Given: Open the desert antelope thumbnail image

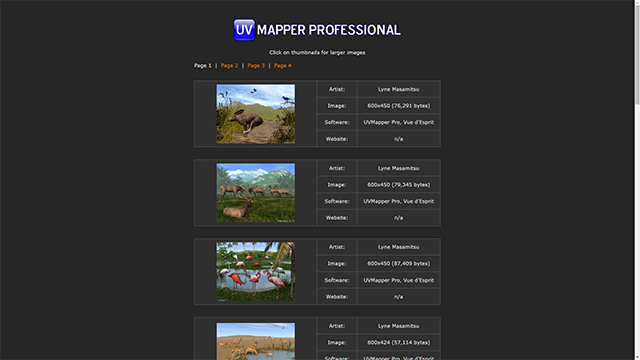Looking at the screenshot, I should tap(256, 341).
